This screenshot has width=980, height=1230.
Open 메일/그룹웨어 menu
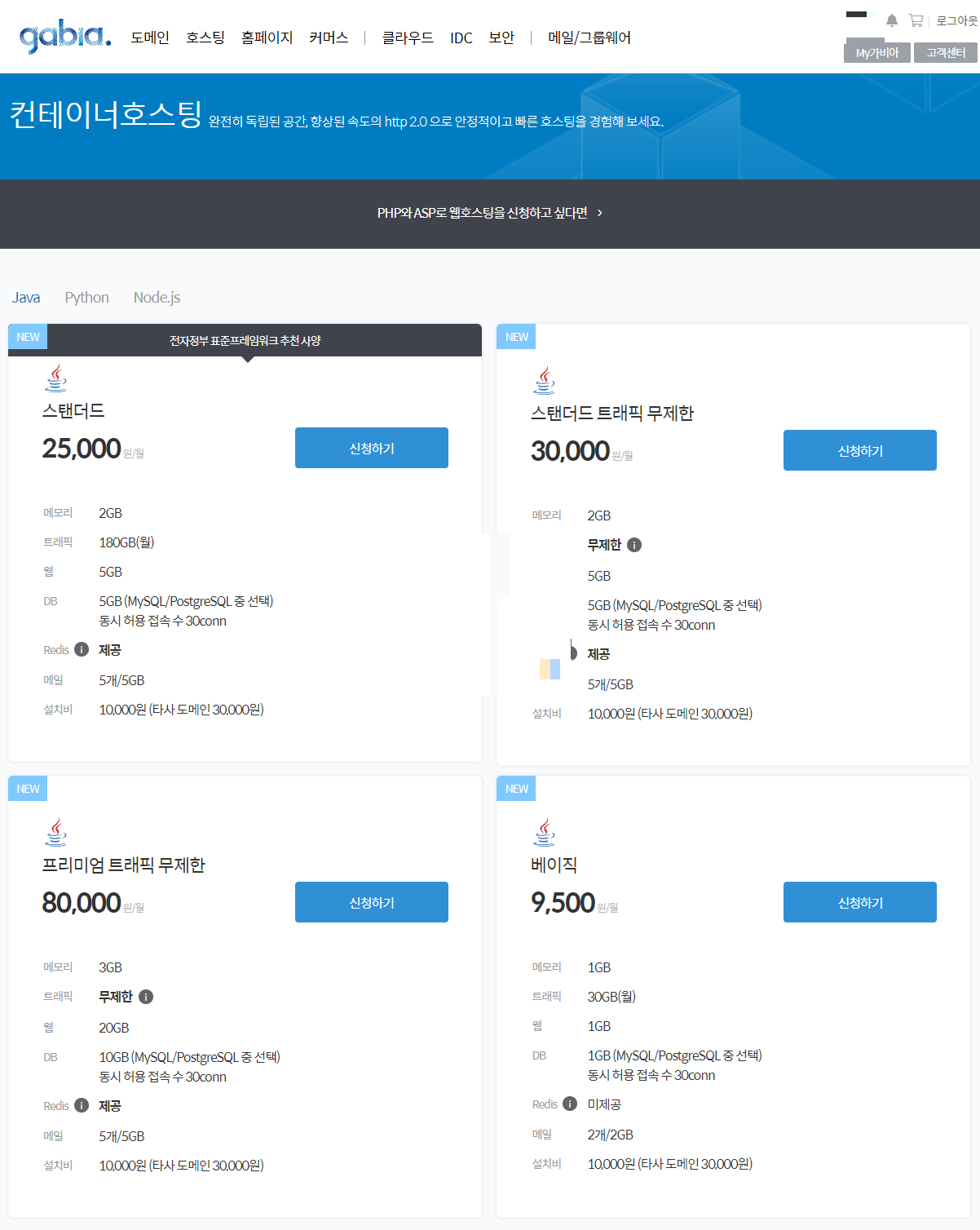click(x=589, y=38)
